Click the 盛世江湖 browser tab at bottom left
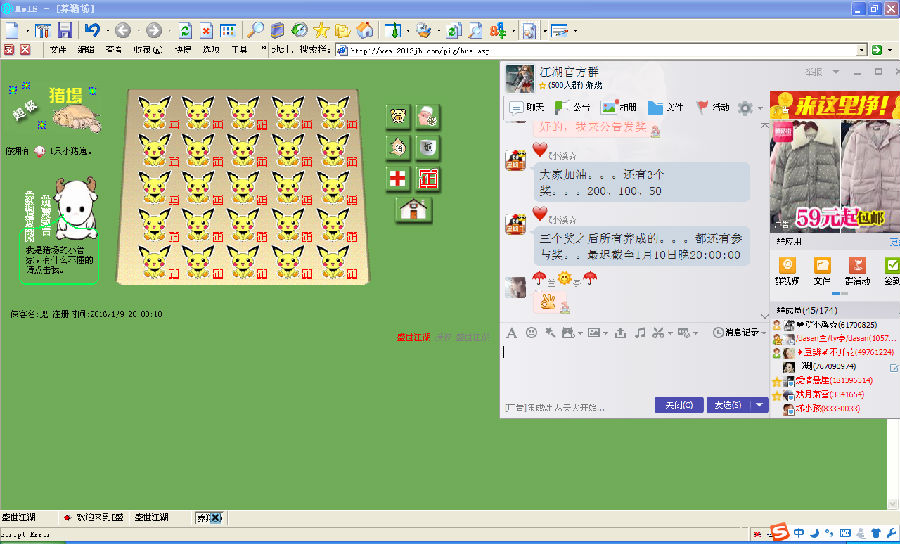The height and width of the screenshot is (544, 900). click(x=18, y=518)
